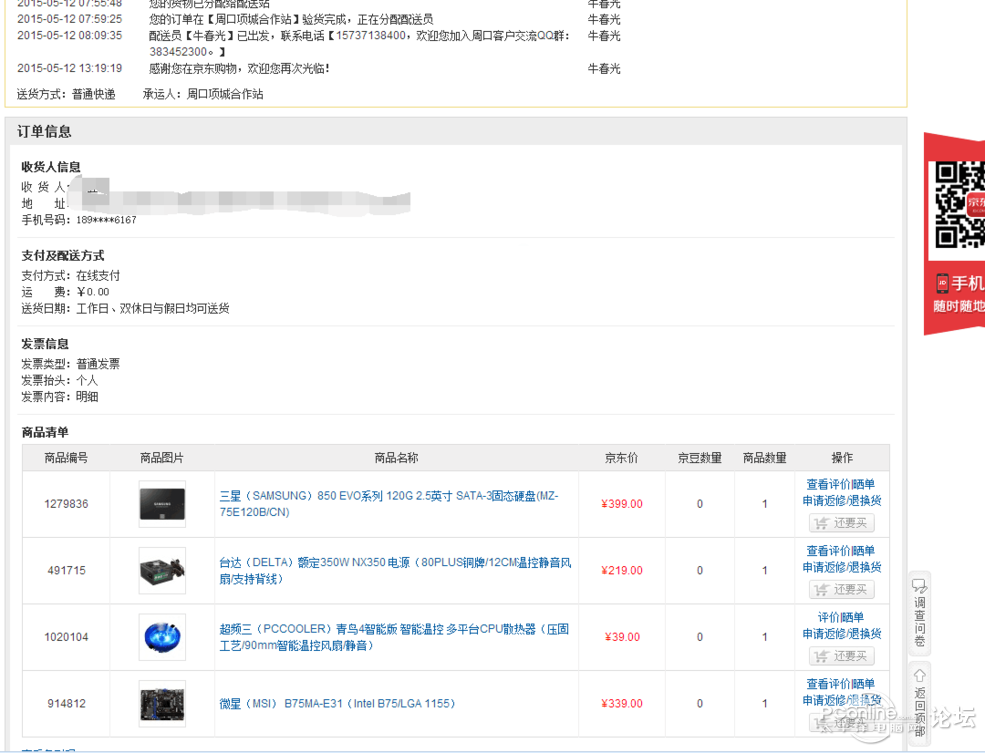Click the ¥399.00 price

(x=622, y=504)
